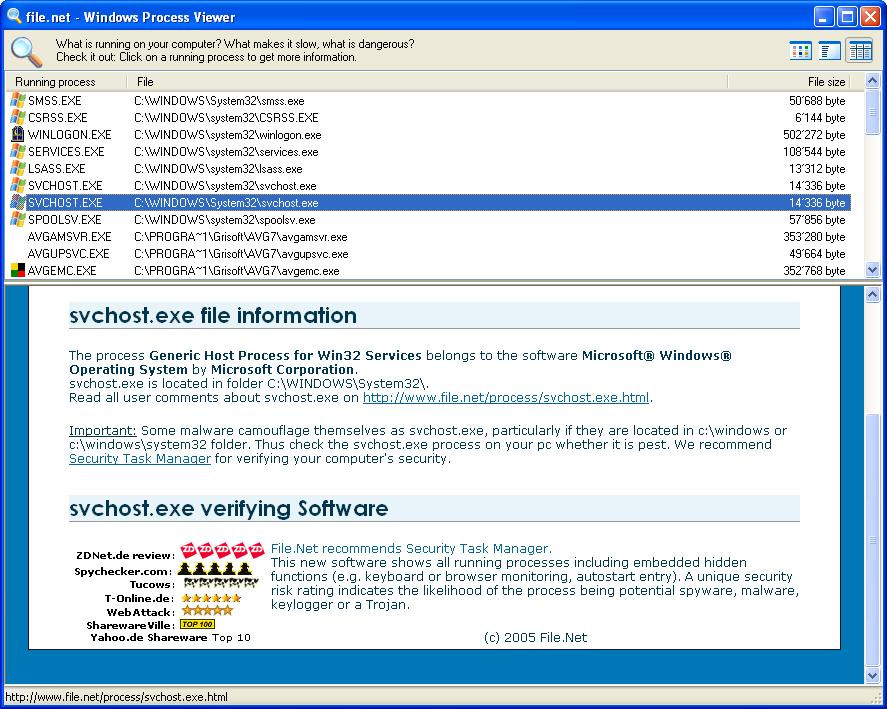Image resolution: width=887 pixels, height=709 pixels.
Task: Click the process list scroll up arrow
Action: (872, 81)
